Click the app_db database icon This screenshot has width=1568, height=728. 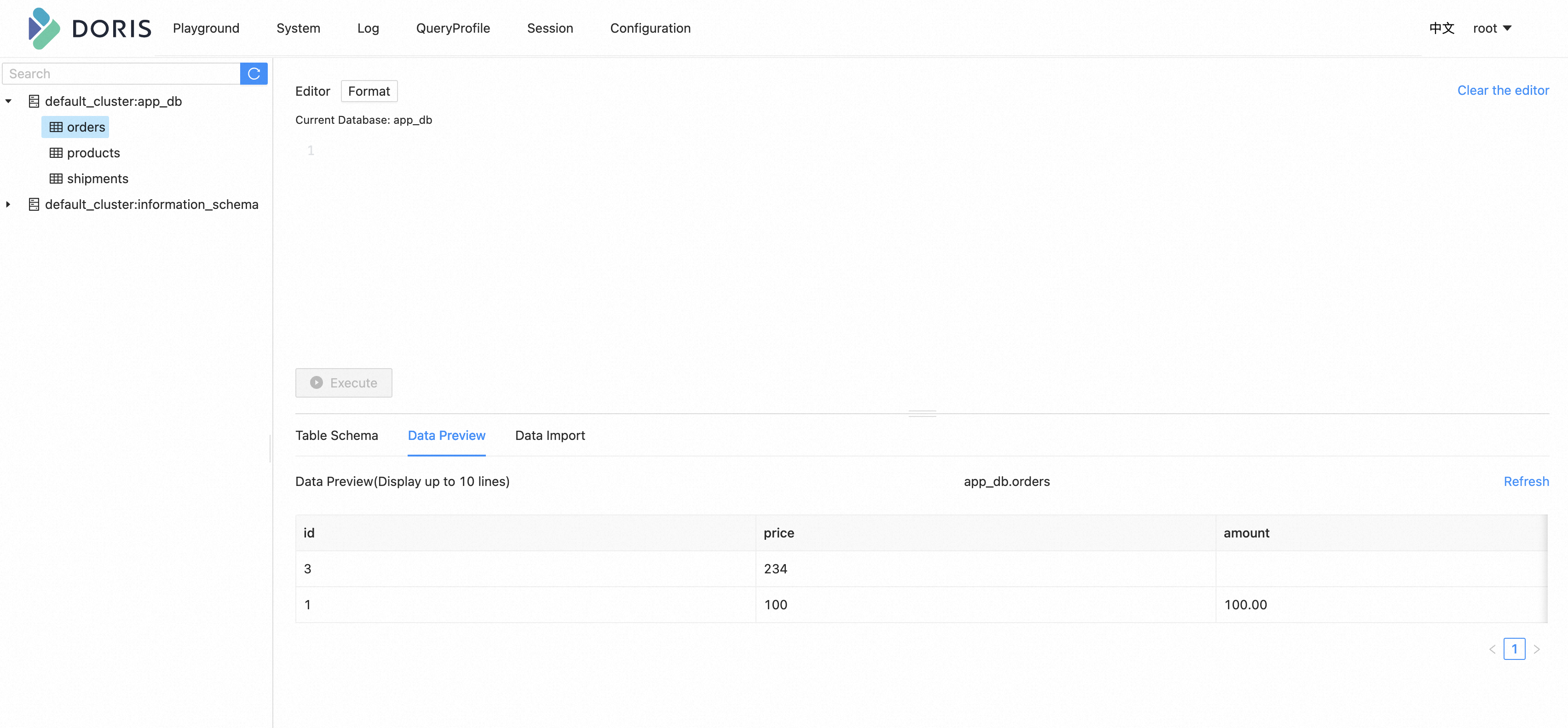tap(34, 101)
